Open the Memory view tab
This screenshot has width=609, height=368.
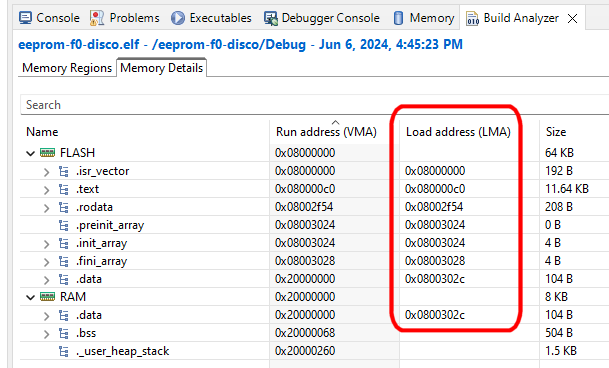coord(424,18)
